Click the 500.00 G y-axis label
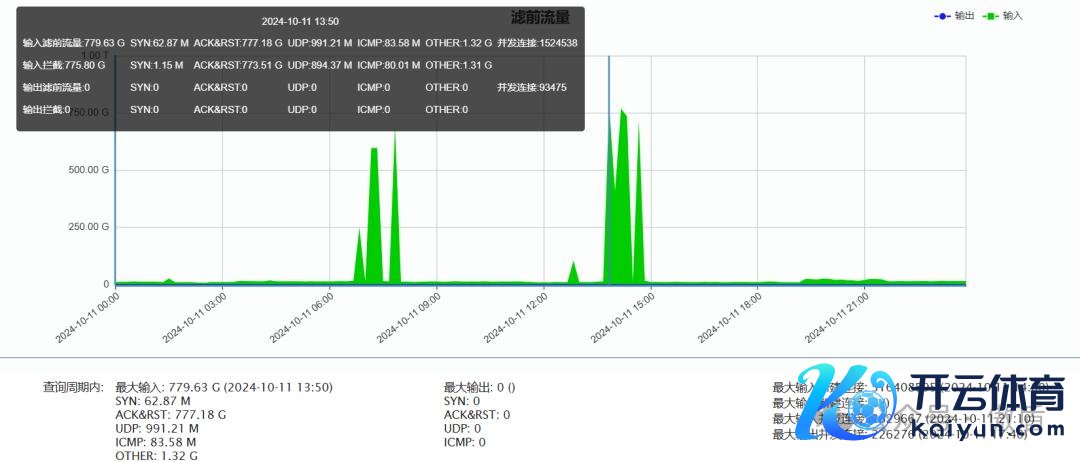Screen dimensions: 1080x462 89,170
